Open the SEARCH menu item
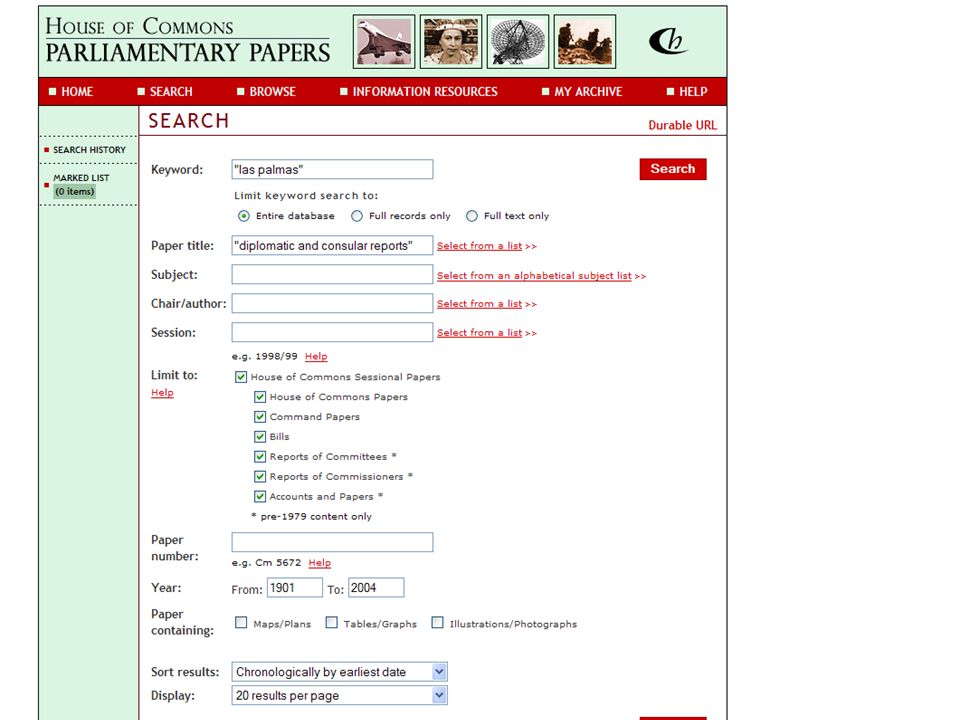 pyautogui.click(x=171, y=92)
